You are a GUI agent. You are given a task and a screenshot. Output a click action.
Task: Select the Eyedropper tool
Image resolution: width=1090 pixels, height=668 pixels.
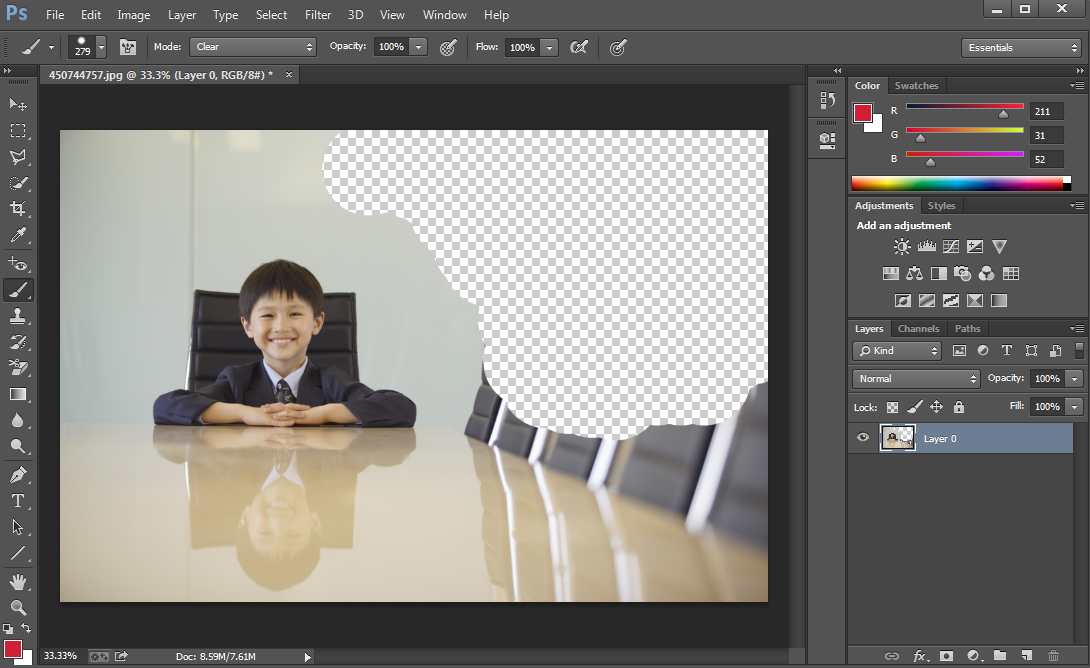[18, 236]
